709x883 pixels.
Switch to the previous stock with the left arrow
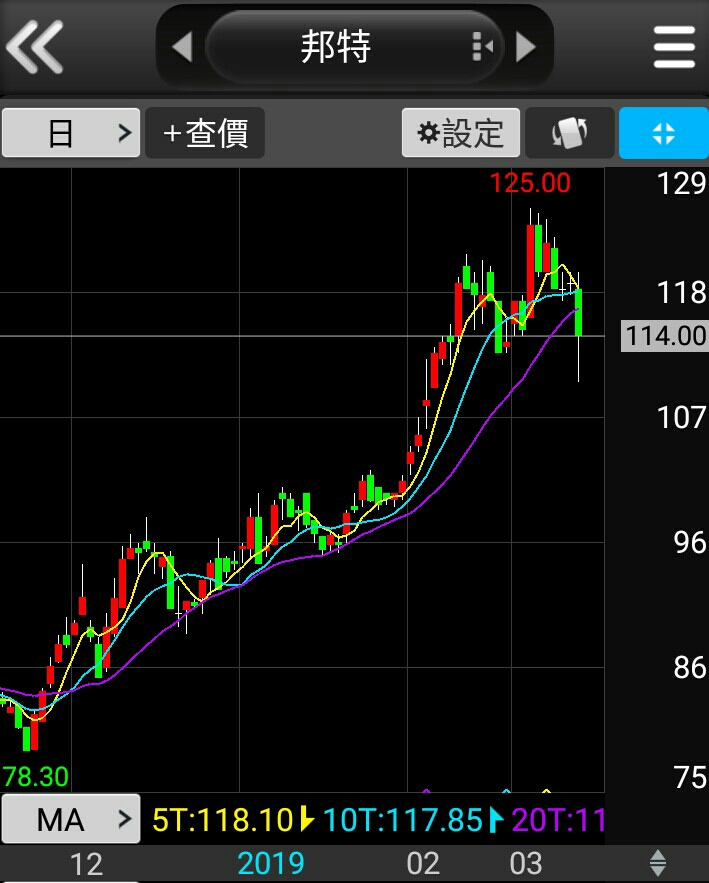tap(182, 47)
